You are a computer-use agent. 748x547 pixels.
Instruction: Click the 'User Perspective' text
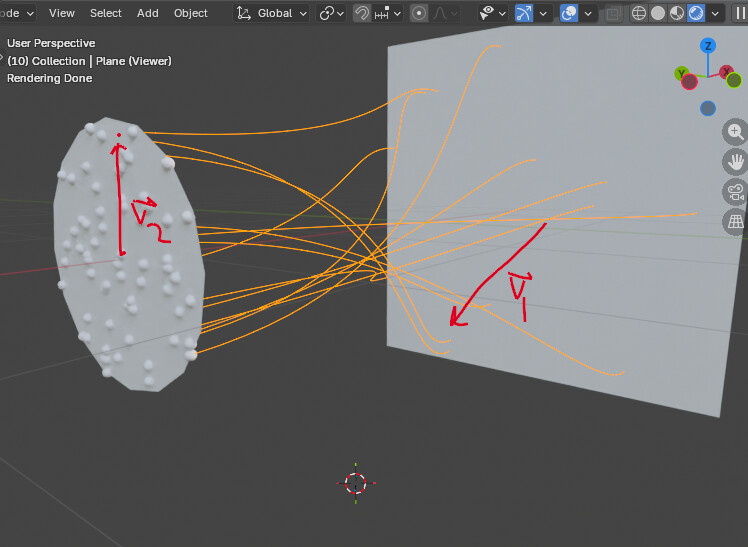point(51,43)
